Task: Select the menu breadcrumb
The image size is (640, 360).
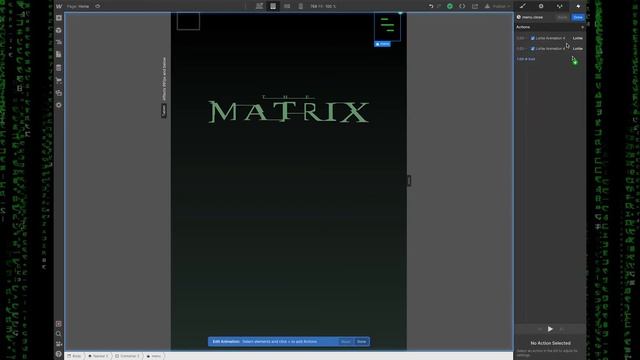Action: click(154, 356)
